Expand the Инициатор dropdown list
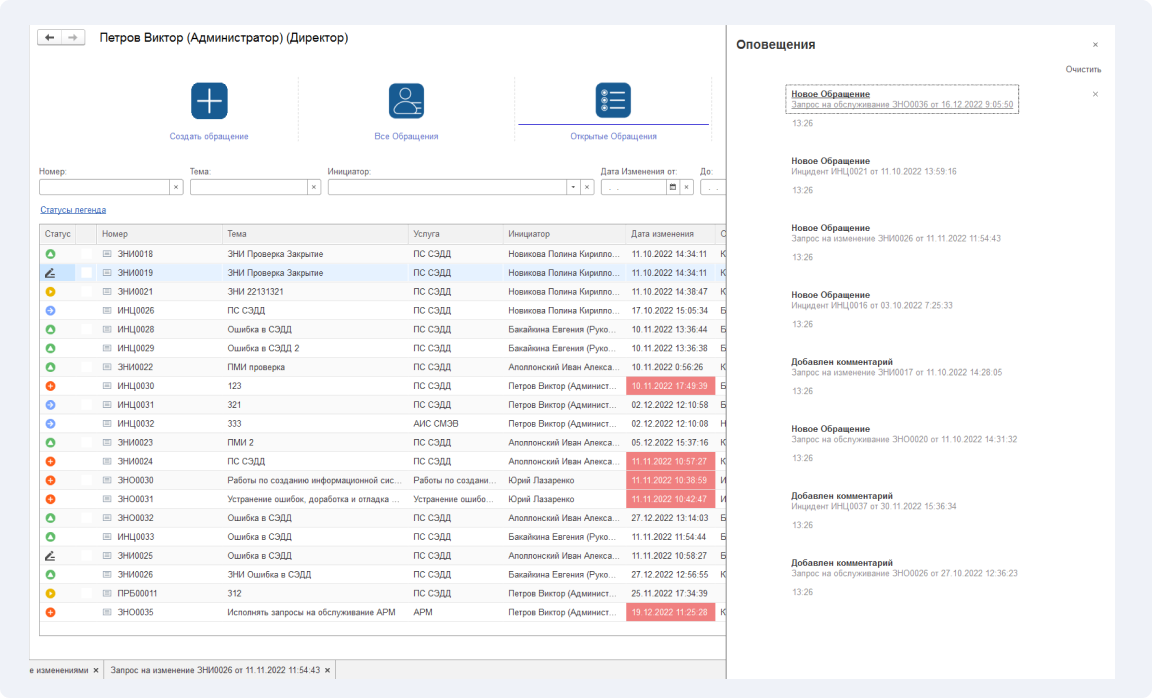Screen dimensions: 1152x698 click(573, 187)
